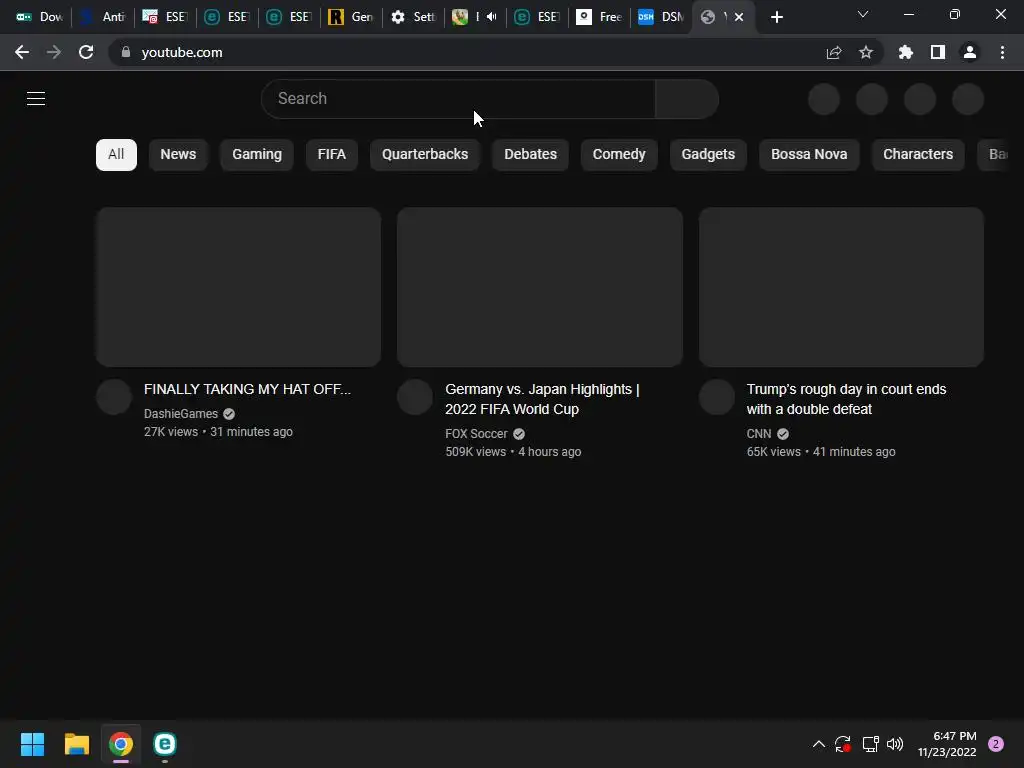Switch to the Sett settings tab

point(413,17)
